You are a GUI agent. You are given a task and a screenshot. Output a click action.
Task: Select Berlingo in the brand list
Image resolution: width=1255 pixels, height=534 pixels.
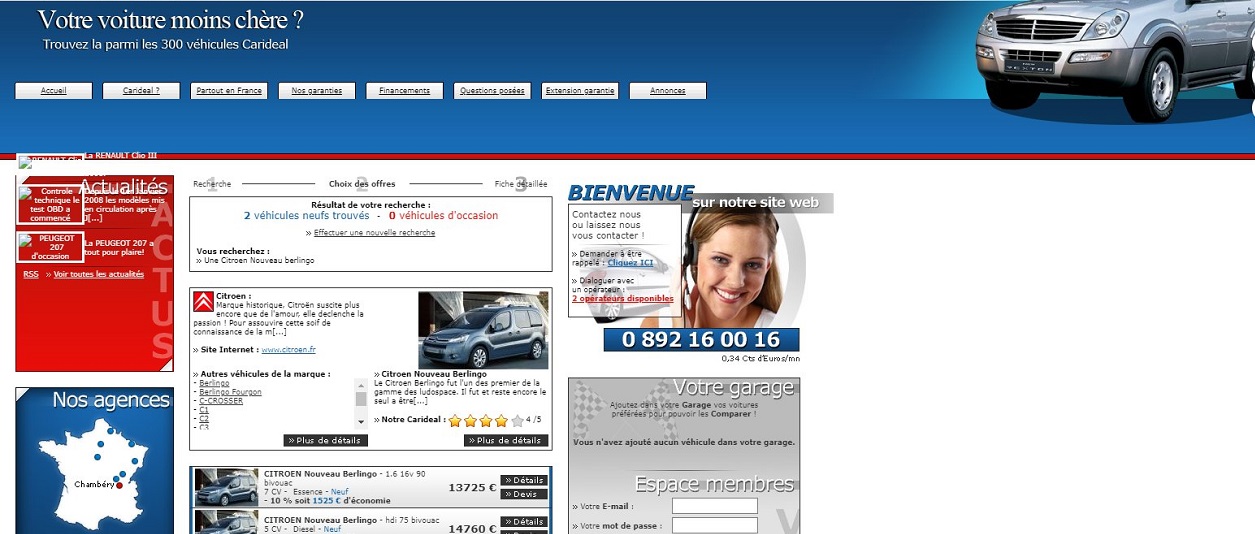coord(214,383)
